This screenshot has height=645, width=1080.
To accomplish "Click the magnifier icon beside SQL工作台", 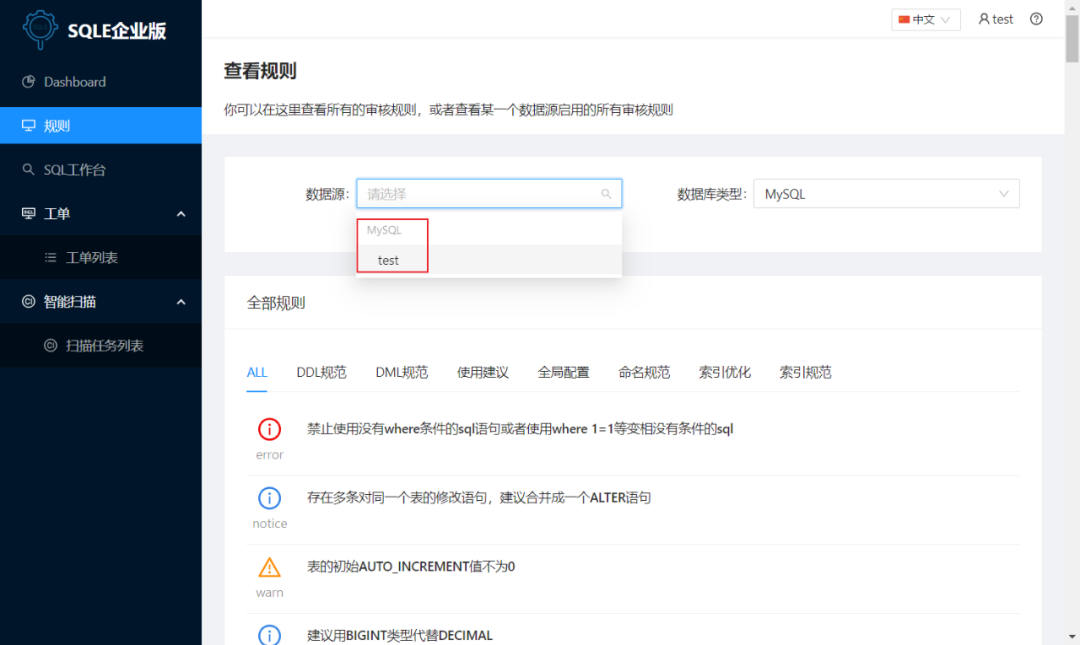I will click(28, 169).
